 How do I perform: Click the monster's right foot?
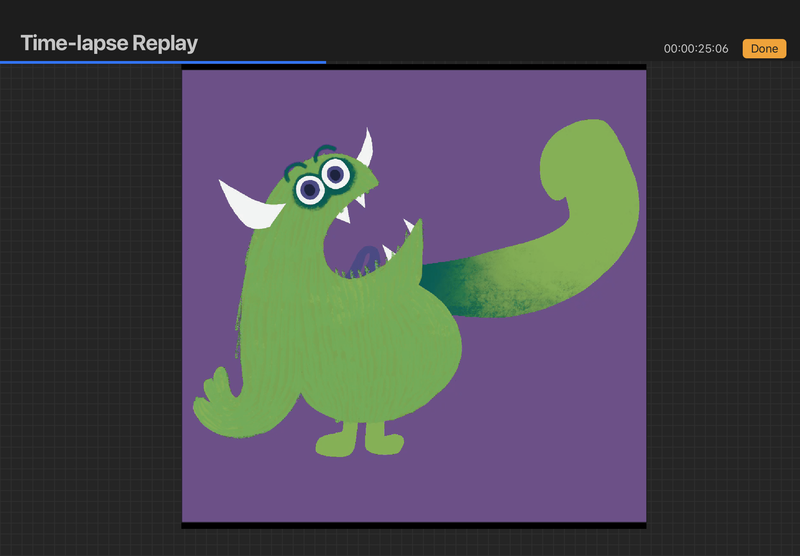381,438
